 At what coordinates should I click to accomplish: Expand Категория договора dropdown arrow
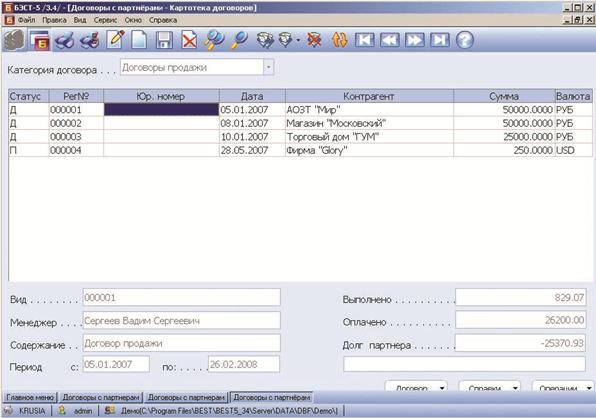point(268,67)
